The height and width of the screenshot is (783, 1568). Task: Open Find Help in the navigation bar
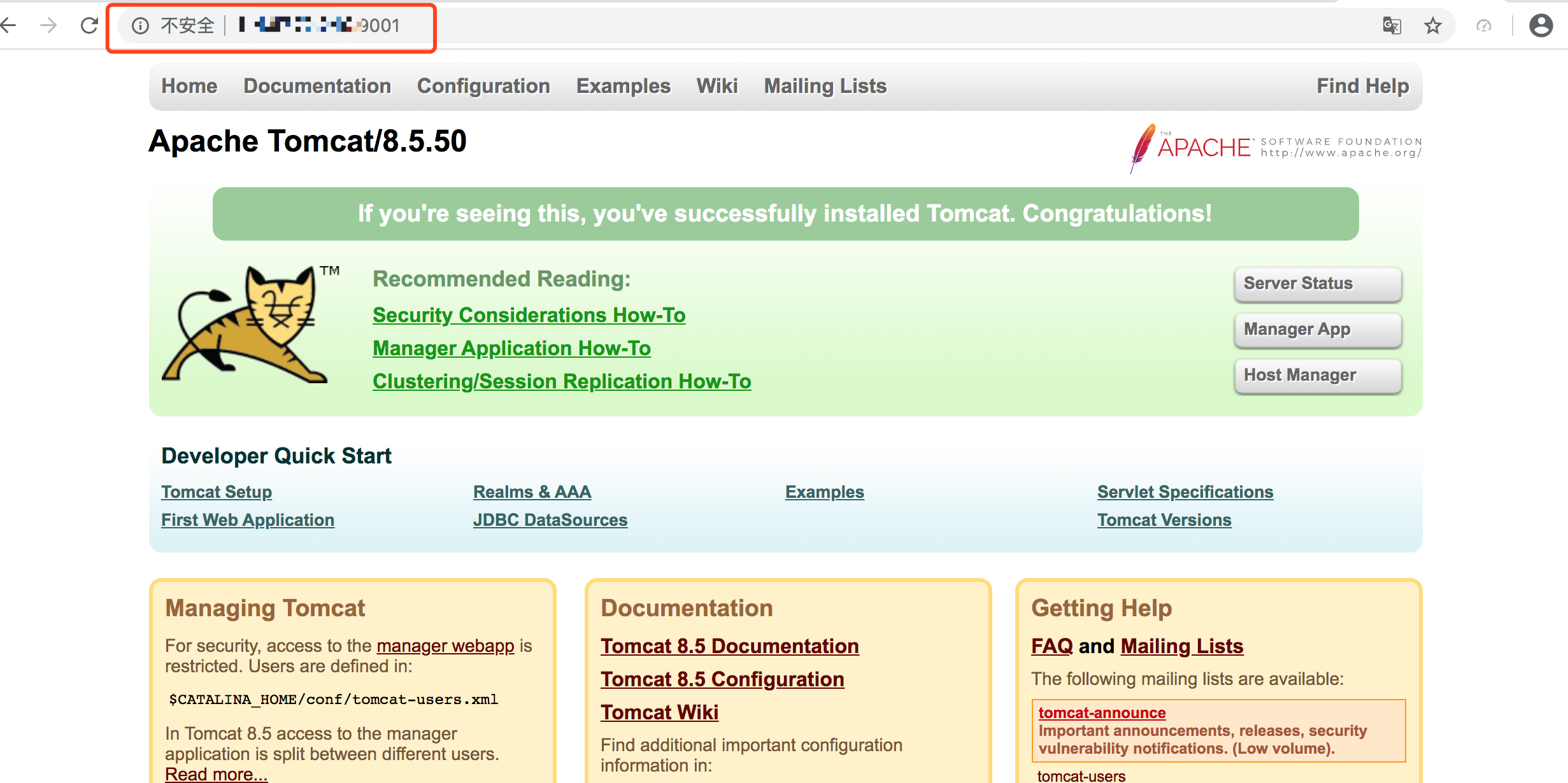1362,86
